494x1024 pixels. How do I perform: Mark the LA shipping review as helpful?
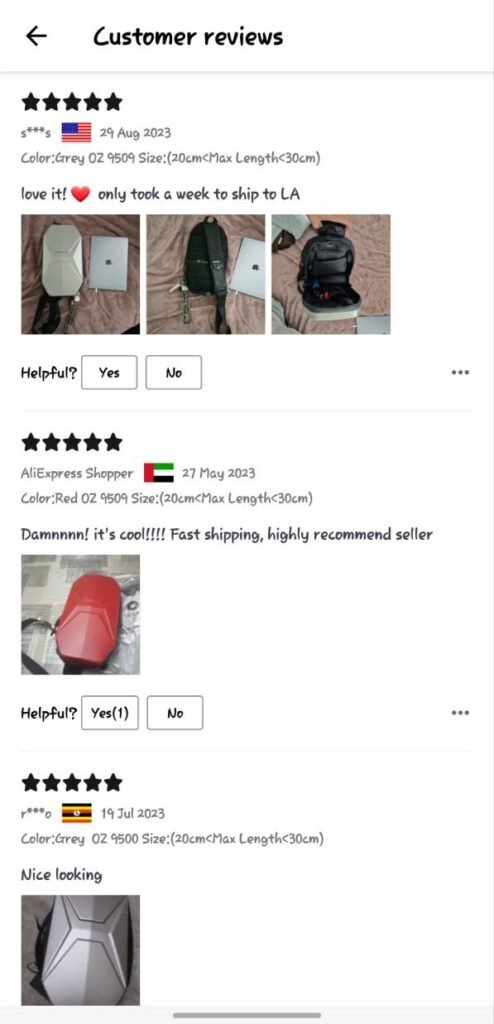[x=109, y=372]
